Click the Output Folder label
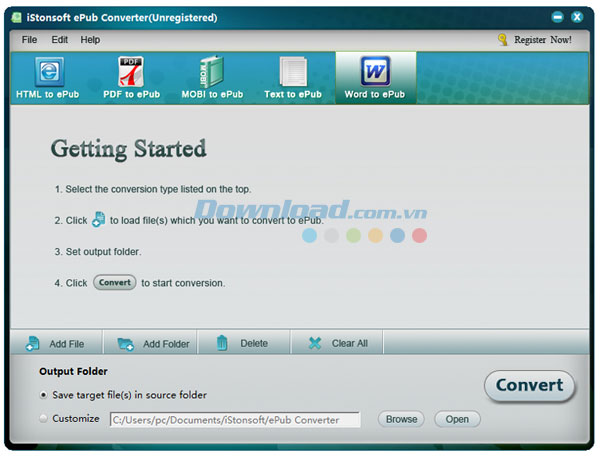The height and width of the screenshot is (457, 600). pyautogui.click(x=73, y=371)
